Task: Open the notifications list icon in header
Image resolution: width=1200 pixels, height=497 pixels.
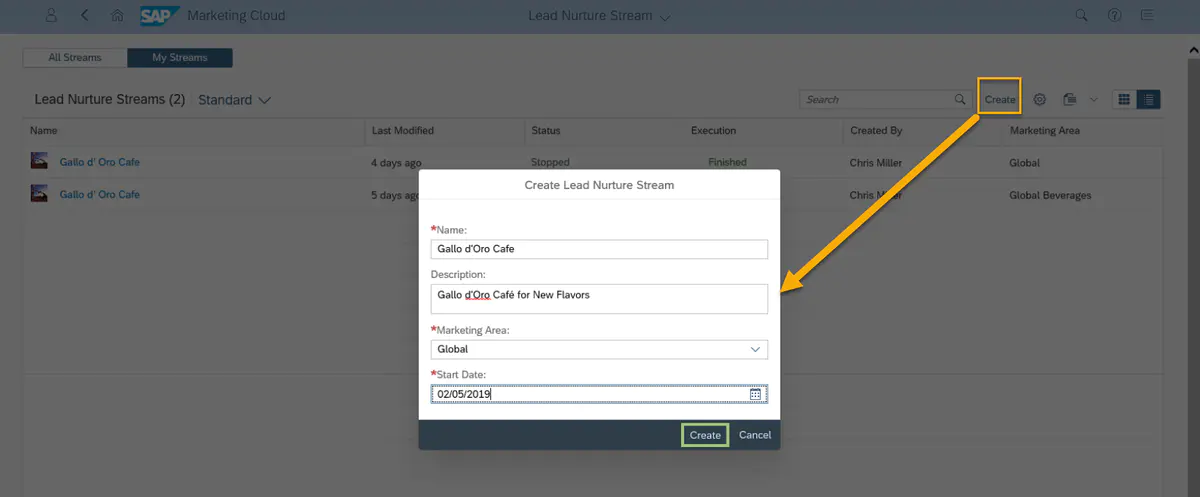Action: coord(1147,16)
